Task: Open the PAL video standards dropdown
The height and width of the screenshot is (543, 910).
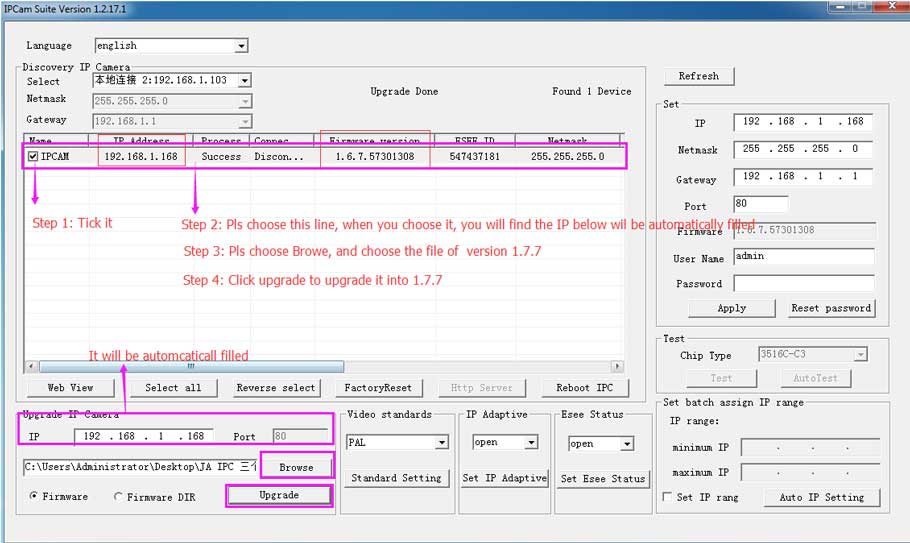Action: [x=441, y=443]
